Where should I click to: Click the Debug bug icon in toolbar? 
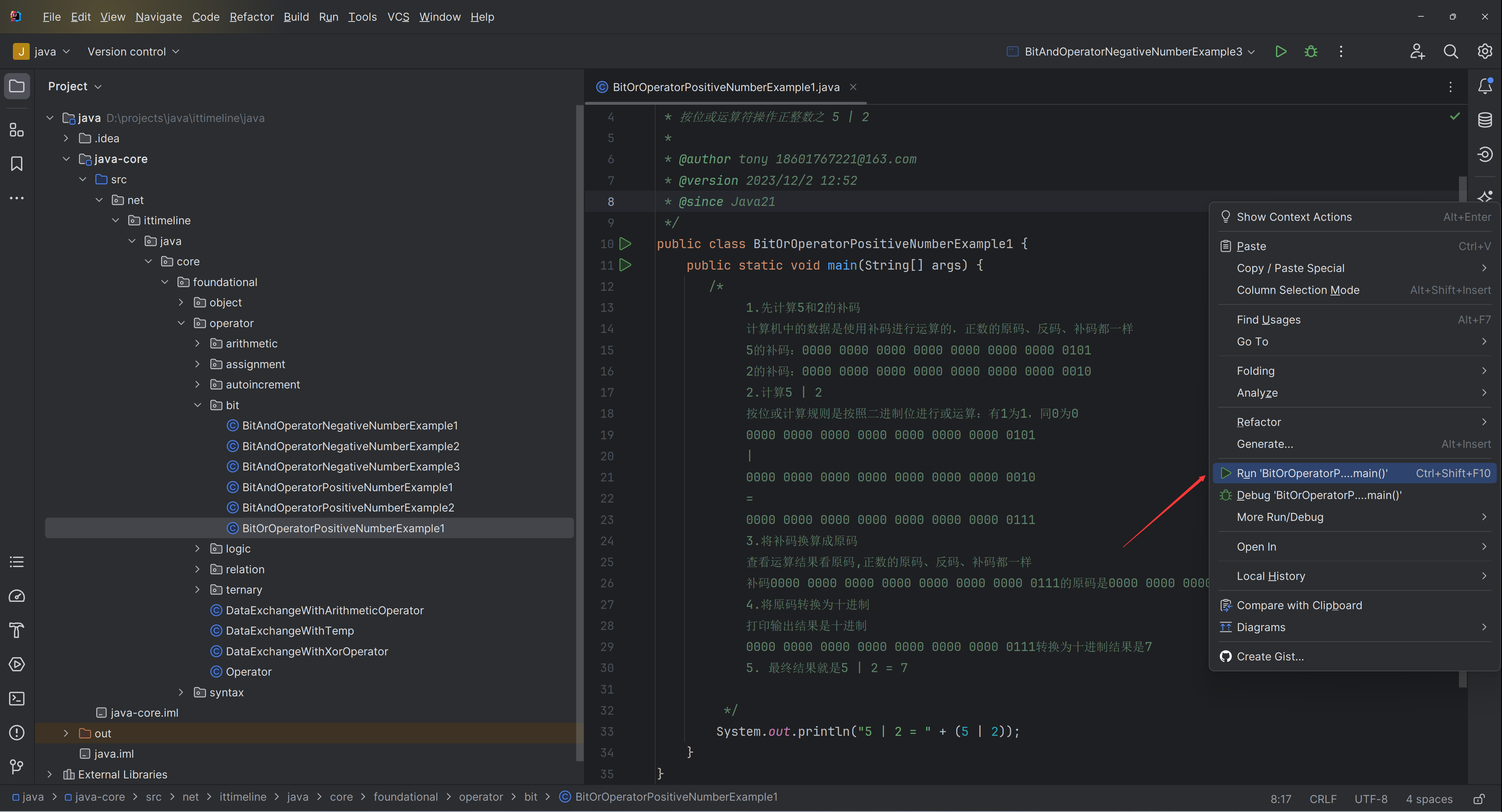(x=1311, y=51)
